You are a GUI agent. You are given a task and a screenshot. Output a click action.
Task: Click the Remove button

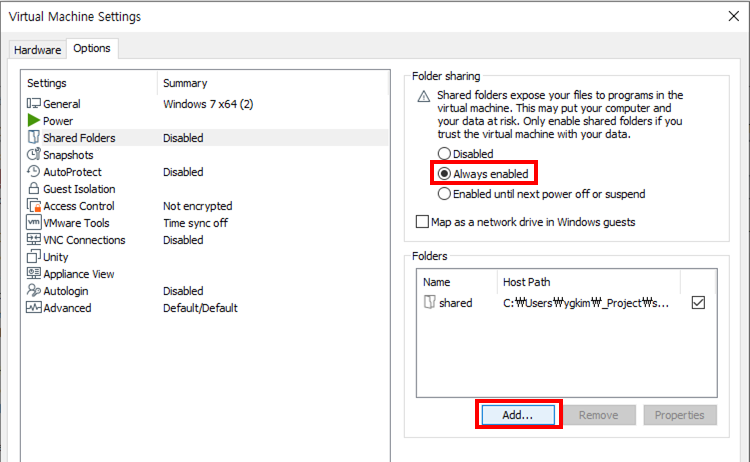coord(598,415)
